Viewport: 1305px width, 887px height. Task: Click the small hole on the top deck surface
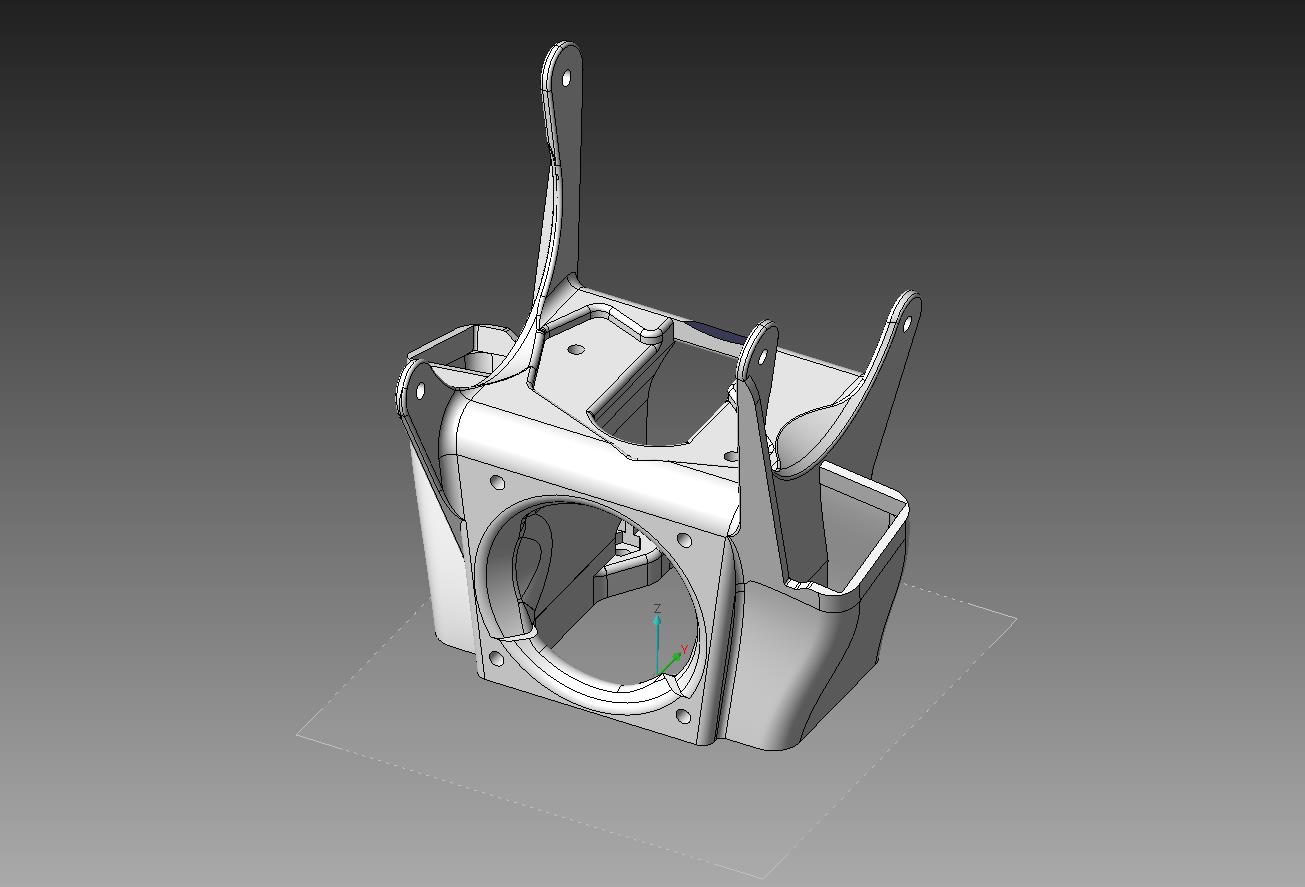tap(577, 350)
